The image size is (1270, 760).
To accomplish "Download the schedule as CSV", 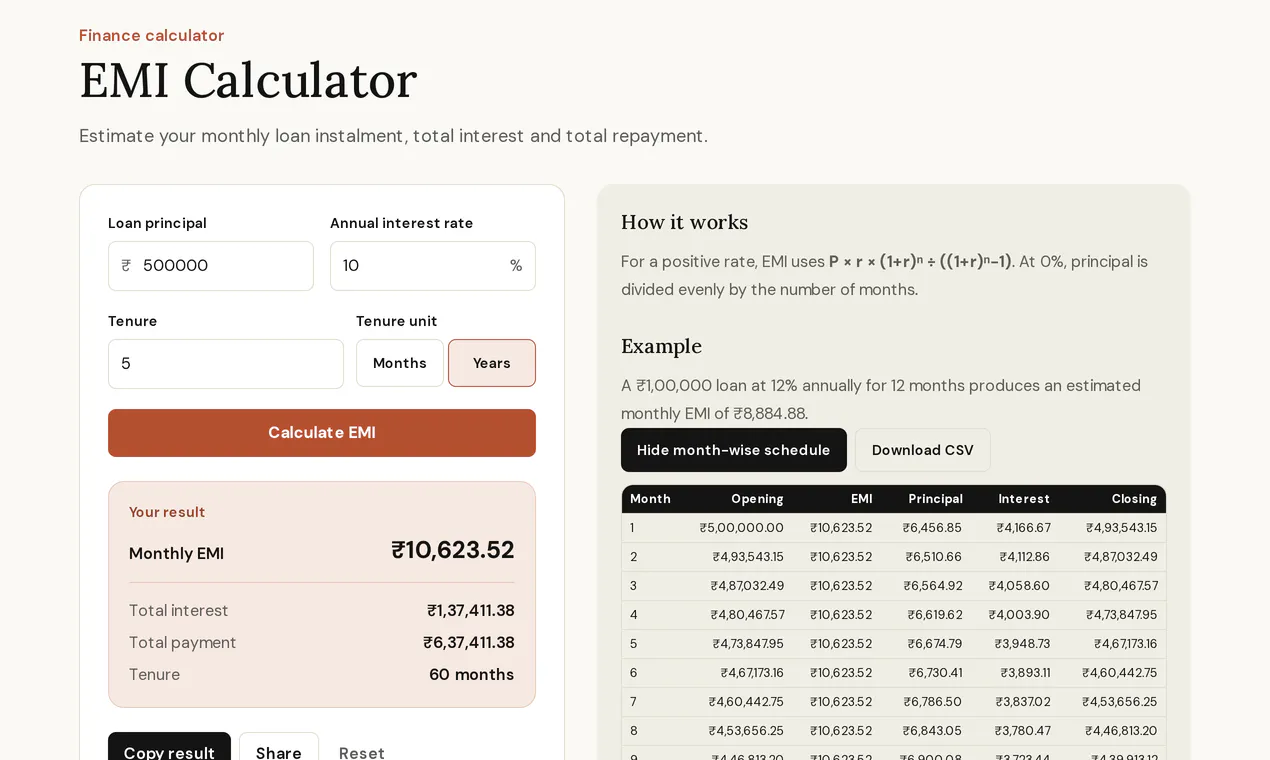I will 923,450.
